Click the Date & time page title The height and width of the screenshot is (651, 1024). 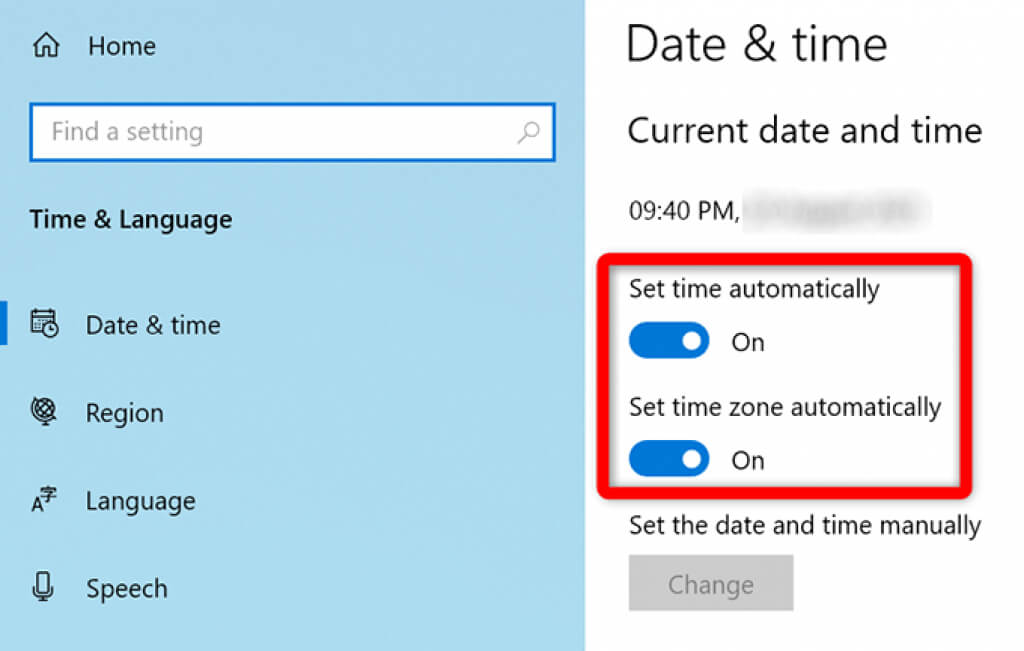(x=756, y=46)
